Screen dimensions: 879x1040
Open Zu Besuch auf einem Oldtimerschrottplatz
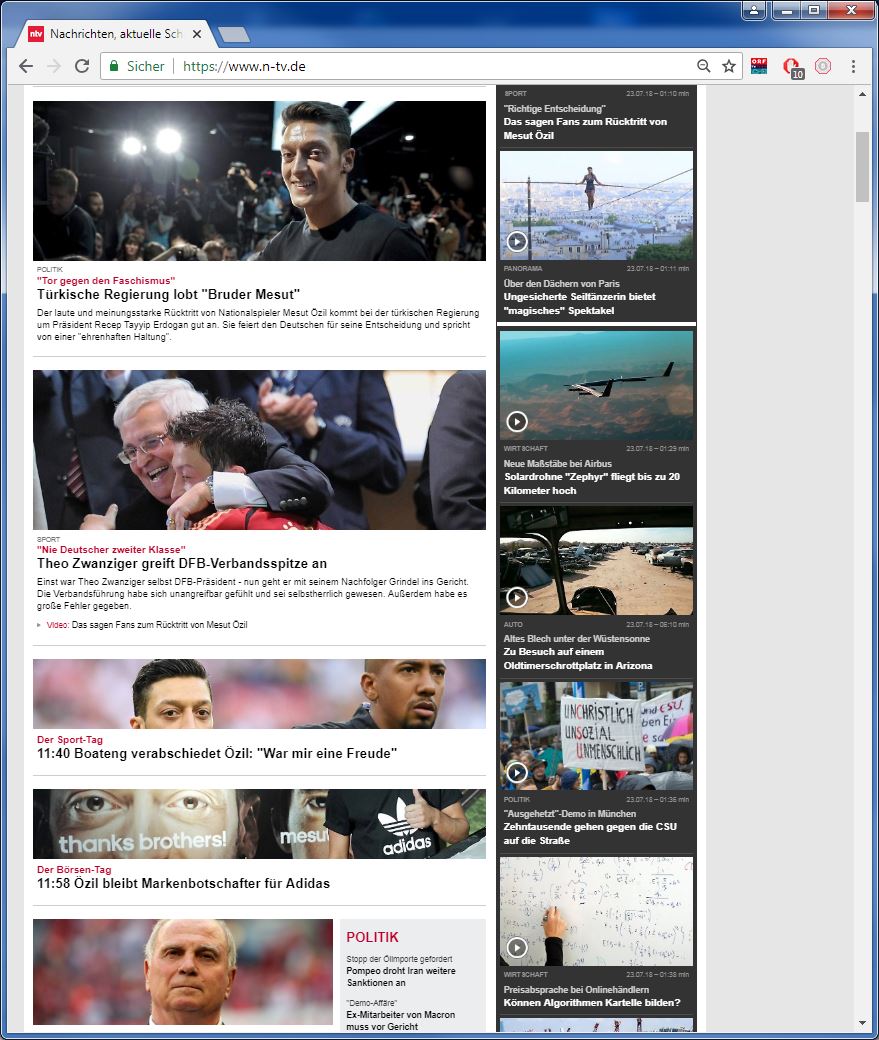click(x=578, y=659)
